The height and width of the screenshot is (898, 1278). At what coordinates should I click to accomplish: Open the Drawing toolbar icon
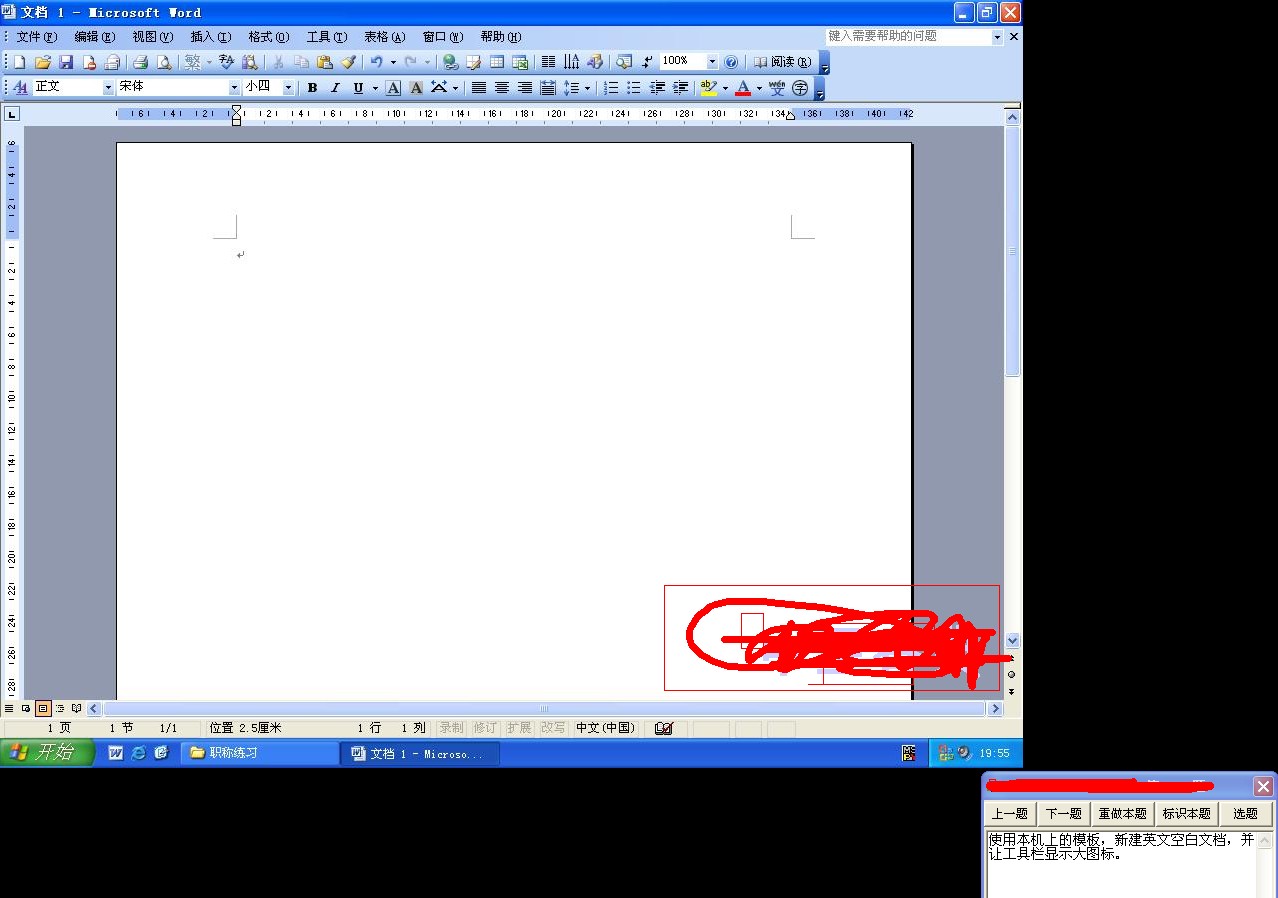coord(595,62)
